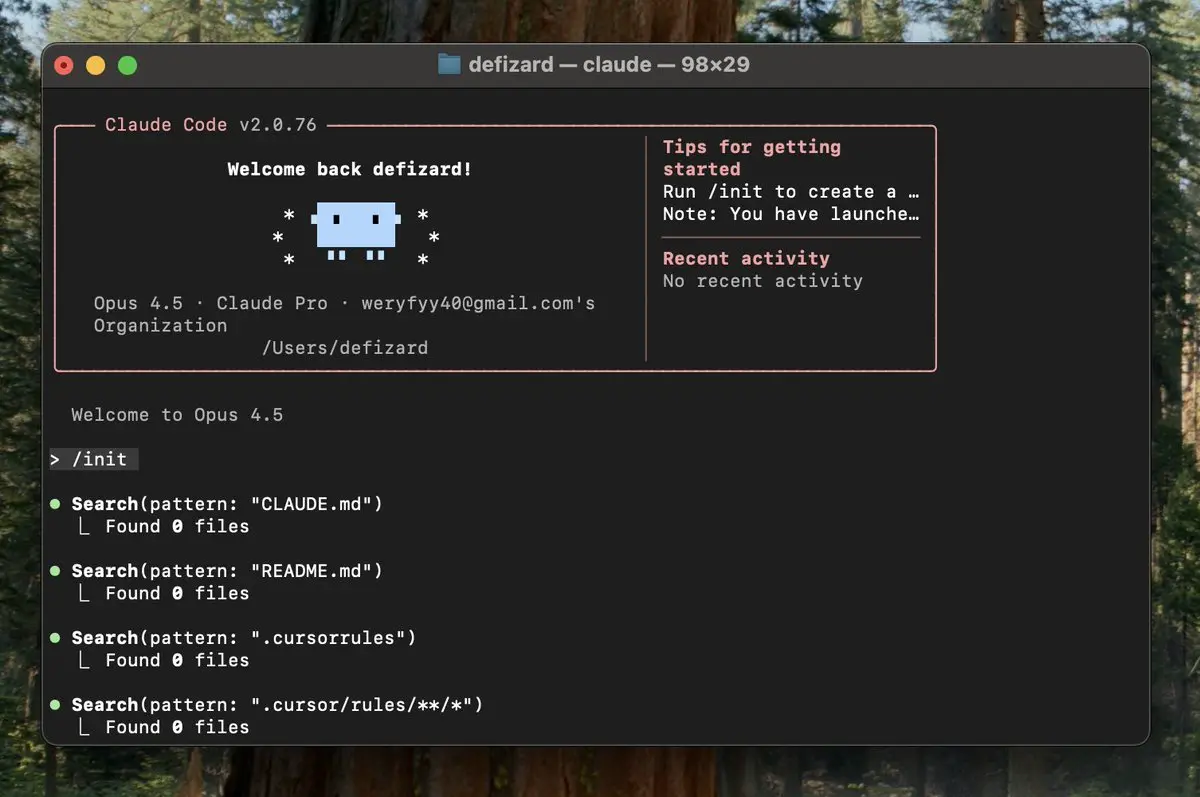Click the window title 'defizard — claude — 98×29'
The image size is (1200, 797).
609,65
